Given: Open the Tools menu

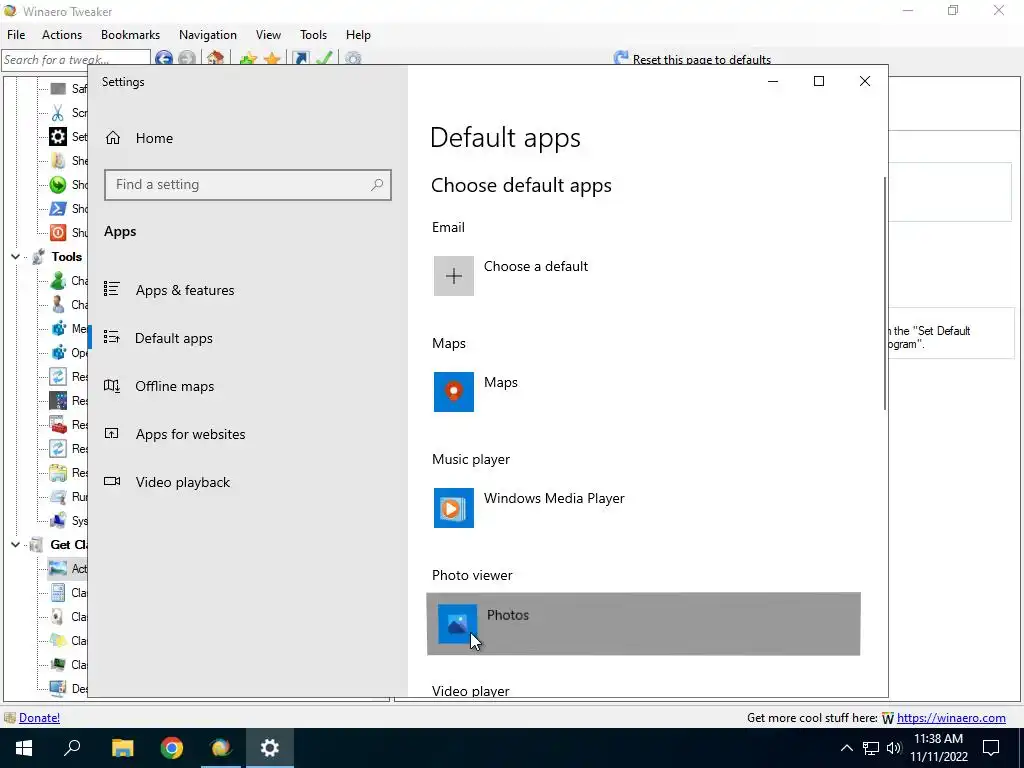Looking at the screenshot, I should point(313,35).
